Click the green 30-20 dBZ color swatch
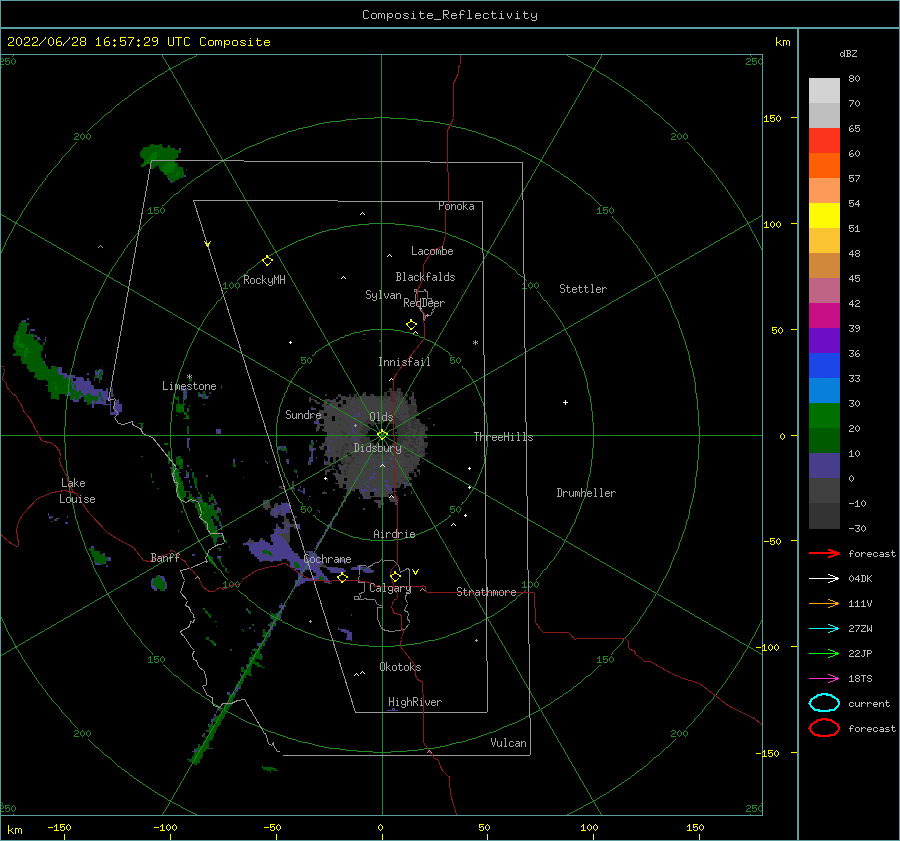 824,416
